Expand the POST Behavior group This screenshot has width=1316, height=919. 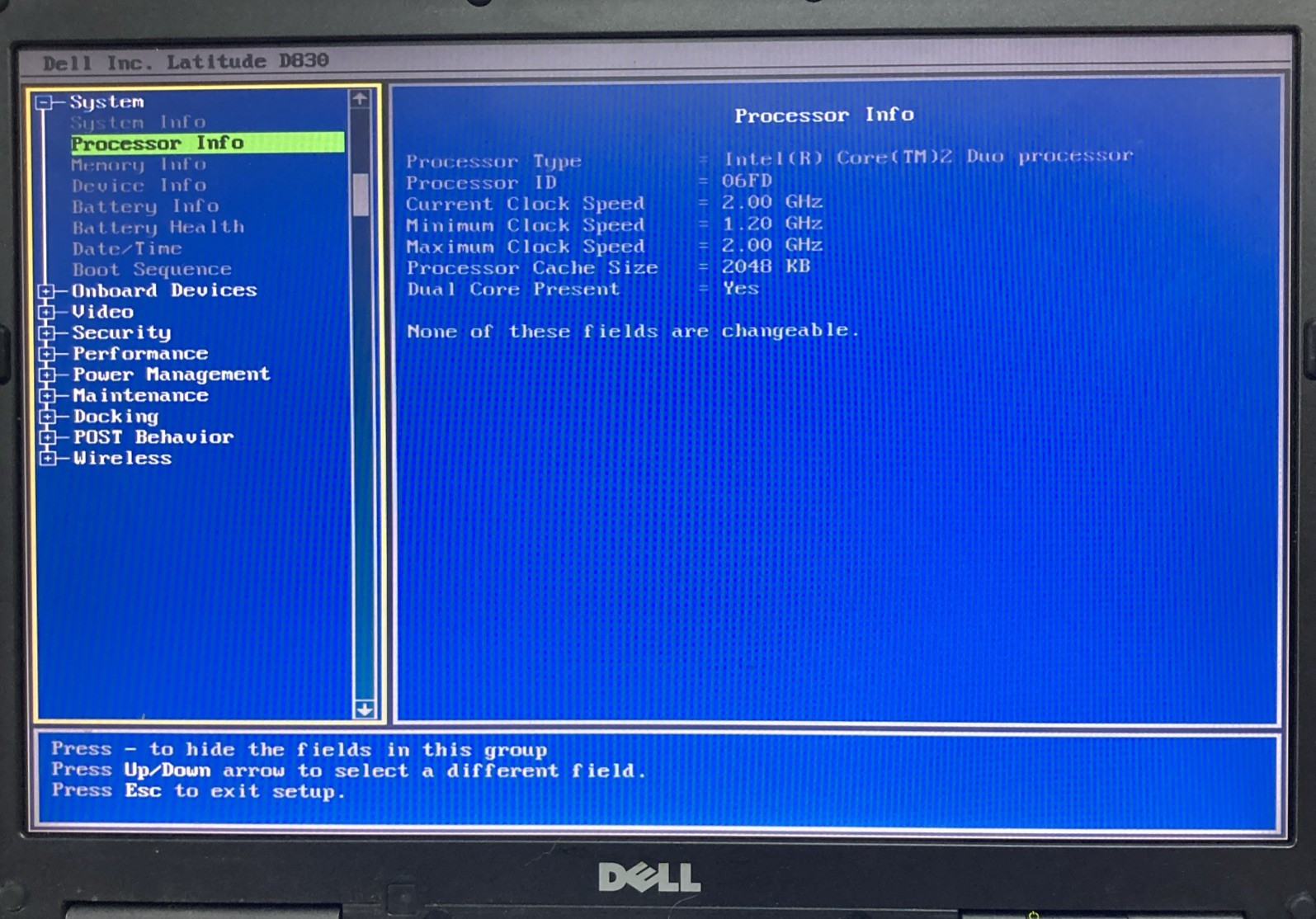point(47,438)
